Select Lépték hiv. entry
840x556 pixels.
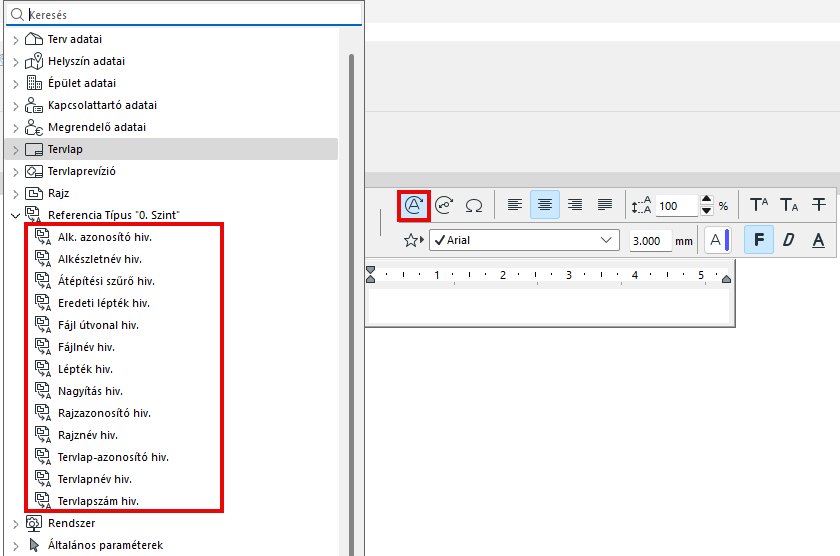(85, 369)
